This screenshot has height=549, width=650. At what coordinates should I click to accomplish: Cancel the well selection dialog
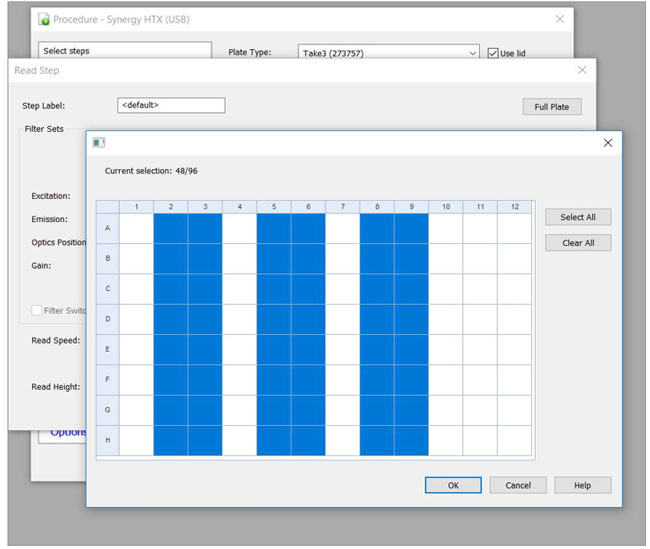pos(518,485)
